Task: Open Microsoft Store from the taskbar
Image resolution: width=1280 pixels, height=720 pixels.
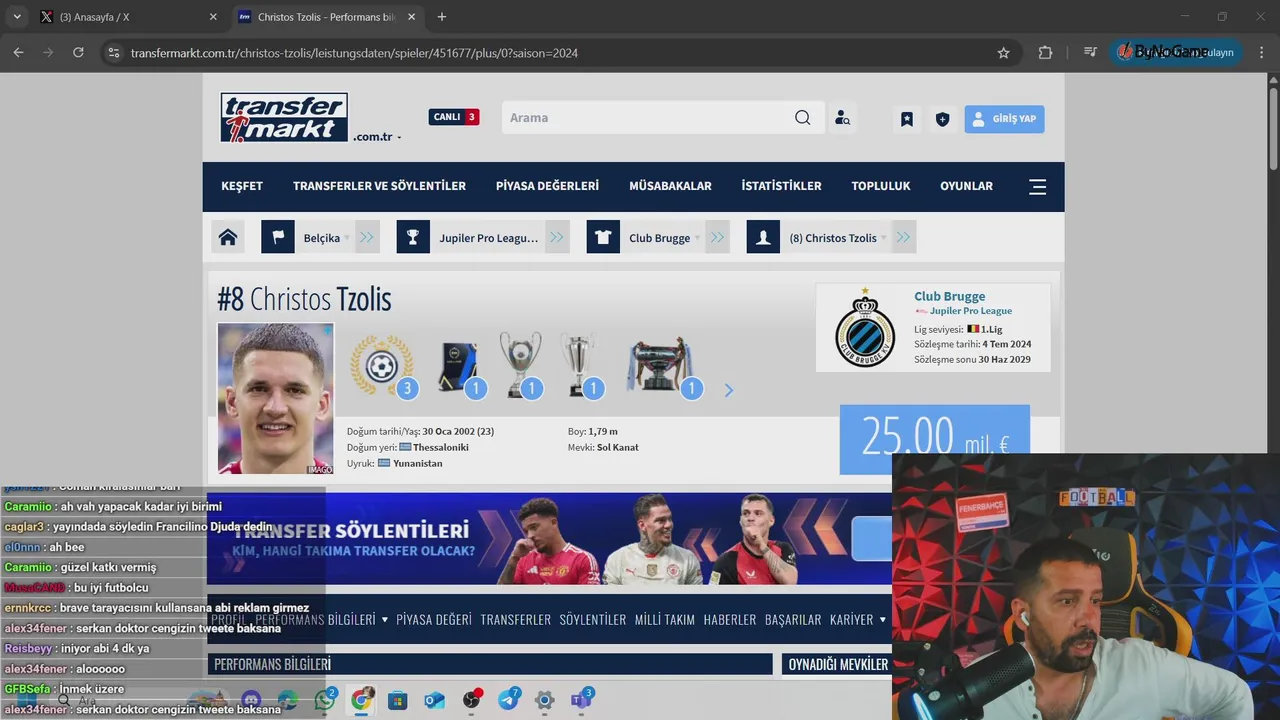Action: [x=398, y=700]
